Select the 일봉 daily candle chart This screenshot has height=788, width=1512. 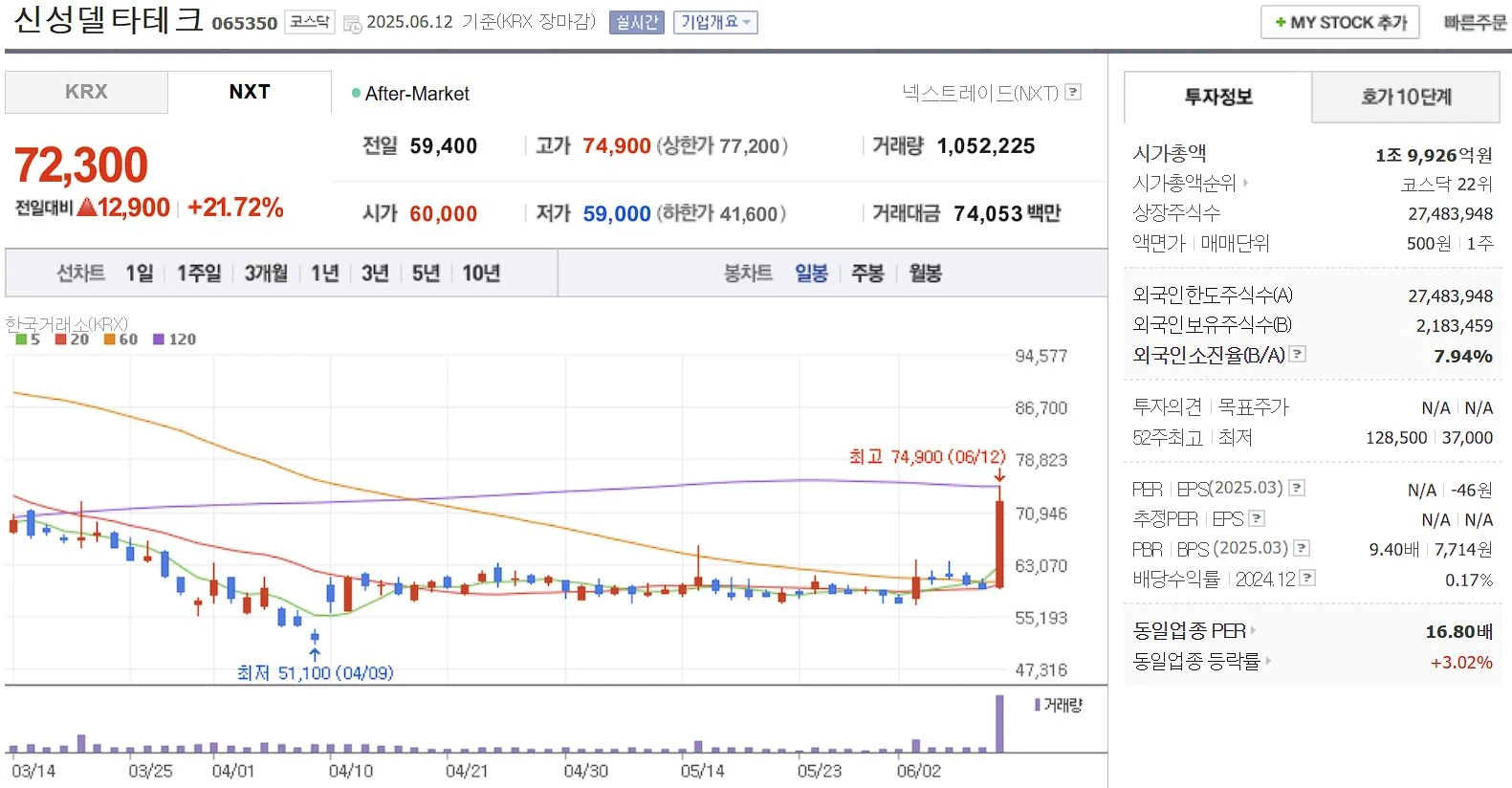click(x=811, y=274)
